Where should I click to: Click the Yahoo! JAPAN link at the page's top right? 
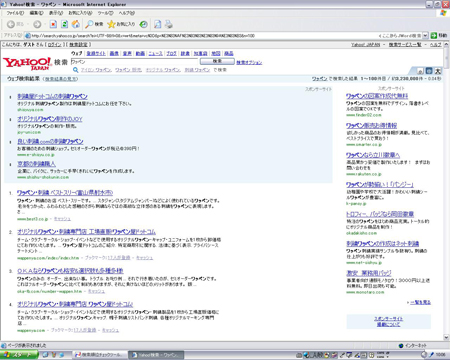pos(365,44)
